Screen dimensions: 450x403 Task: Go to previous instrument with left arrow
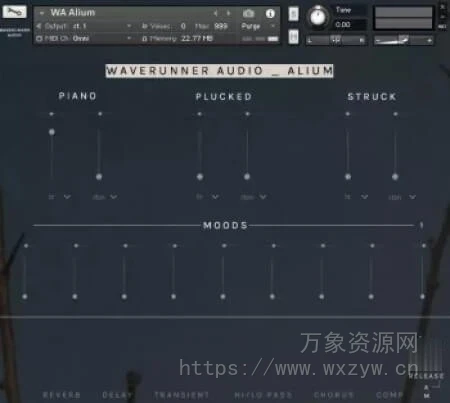[x=216, y=13]
